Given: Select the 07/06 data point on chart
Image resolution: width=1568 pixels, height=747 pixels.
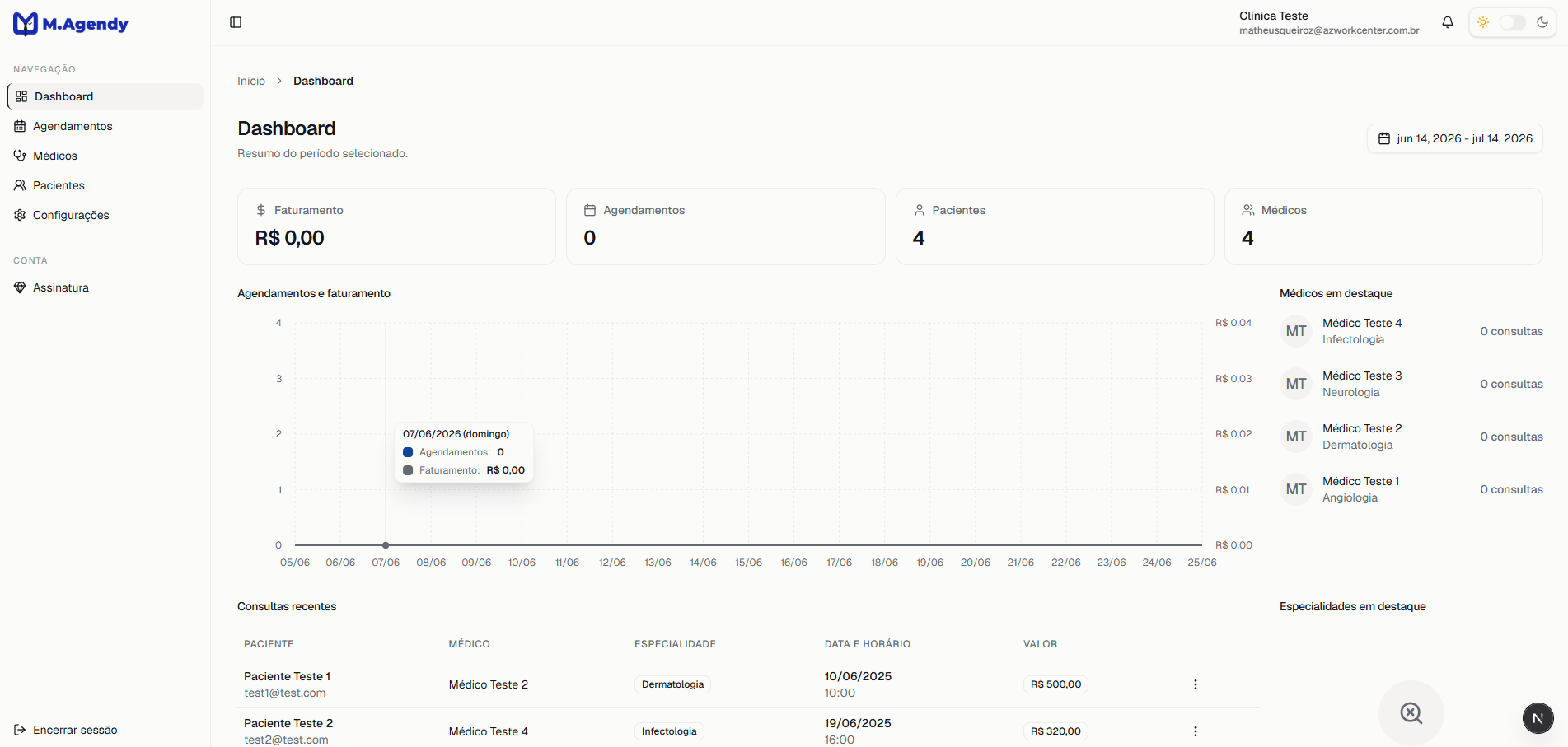Looking at the screenshot, I should point(386,545).
